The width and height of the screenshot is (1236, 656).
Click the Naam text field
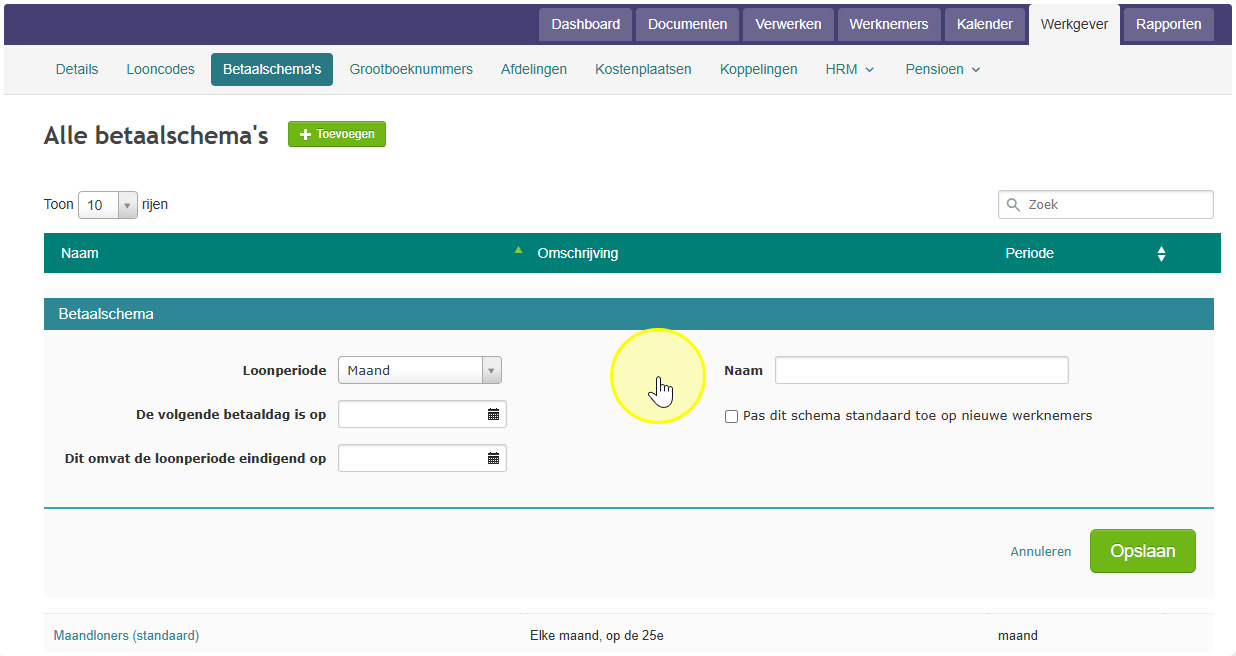click(922, 370)
